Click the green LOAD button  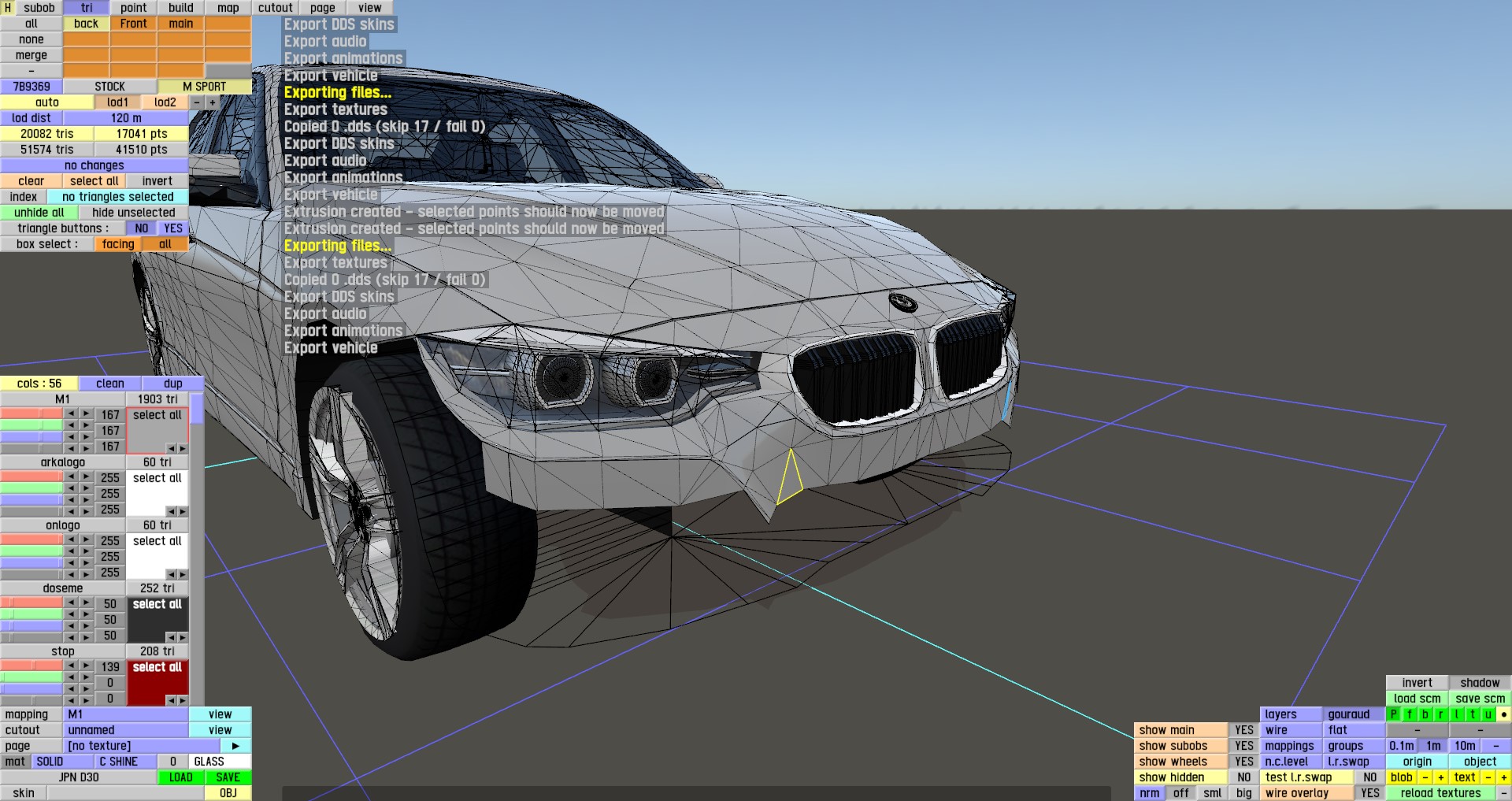tap(181, 777)
